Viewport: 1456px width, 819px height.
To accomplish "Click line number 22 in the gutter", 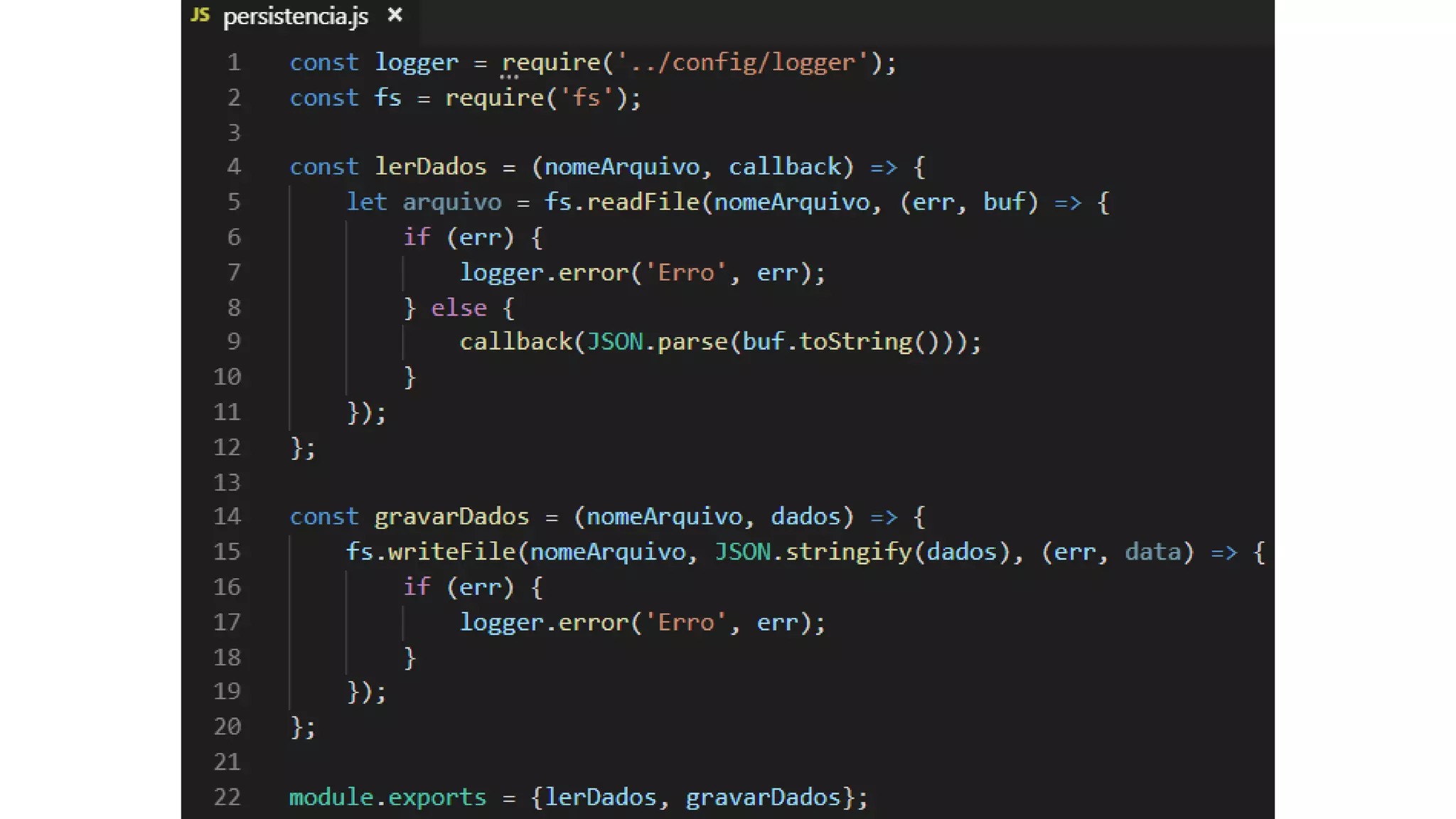I will 227,797.
